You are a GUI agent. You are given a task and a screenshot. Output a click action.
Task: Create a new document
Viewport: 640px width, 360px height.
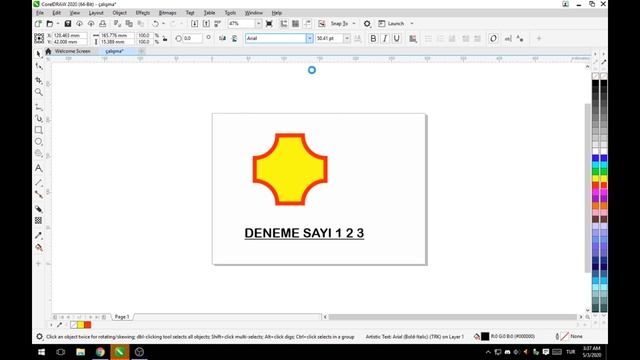click(x=38, y=24)
